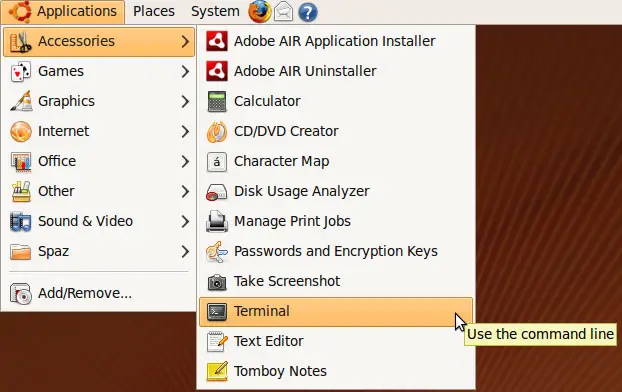Launch Firefox from the top panel icon
Viewport: 622px width, 392px height.
260,12
